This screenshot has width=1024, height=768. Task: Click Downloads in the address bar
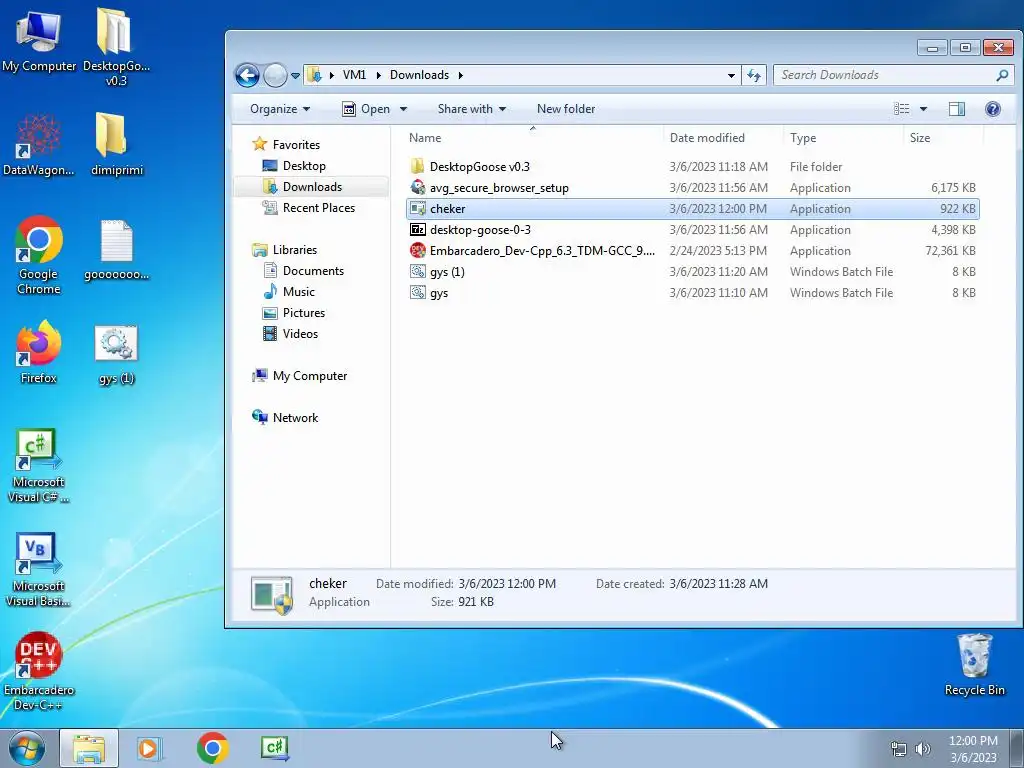coord(419,75)
